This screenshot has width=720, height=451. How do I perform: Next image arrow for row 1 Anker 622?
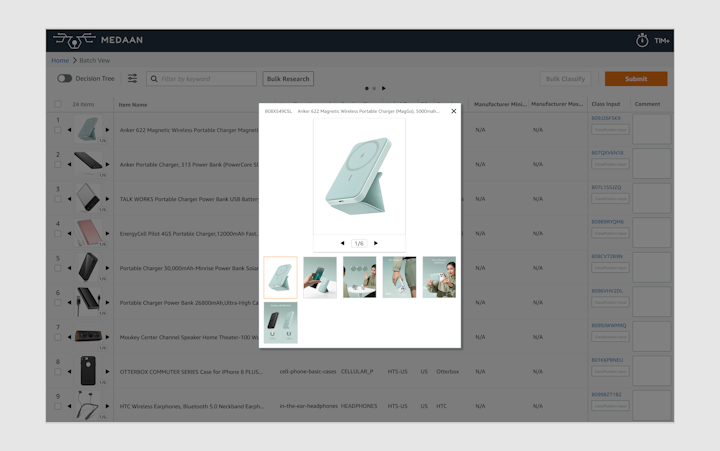pyautogui.click(x=107, y=130)
